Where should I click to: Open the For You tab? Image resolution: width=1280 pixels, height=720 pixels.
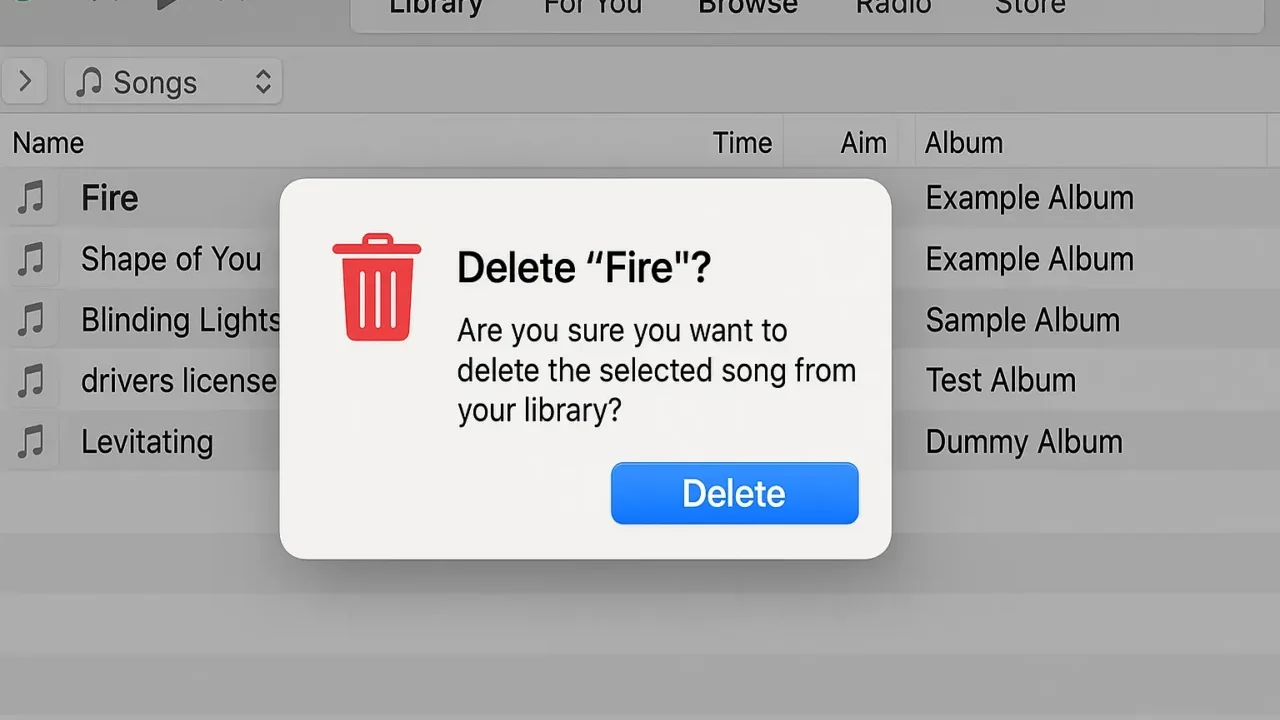pyautogui.click(x=593, y=7)
